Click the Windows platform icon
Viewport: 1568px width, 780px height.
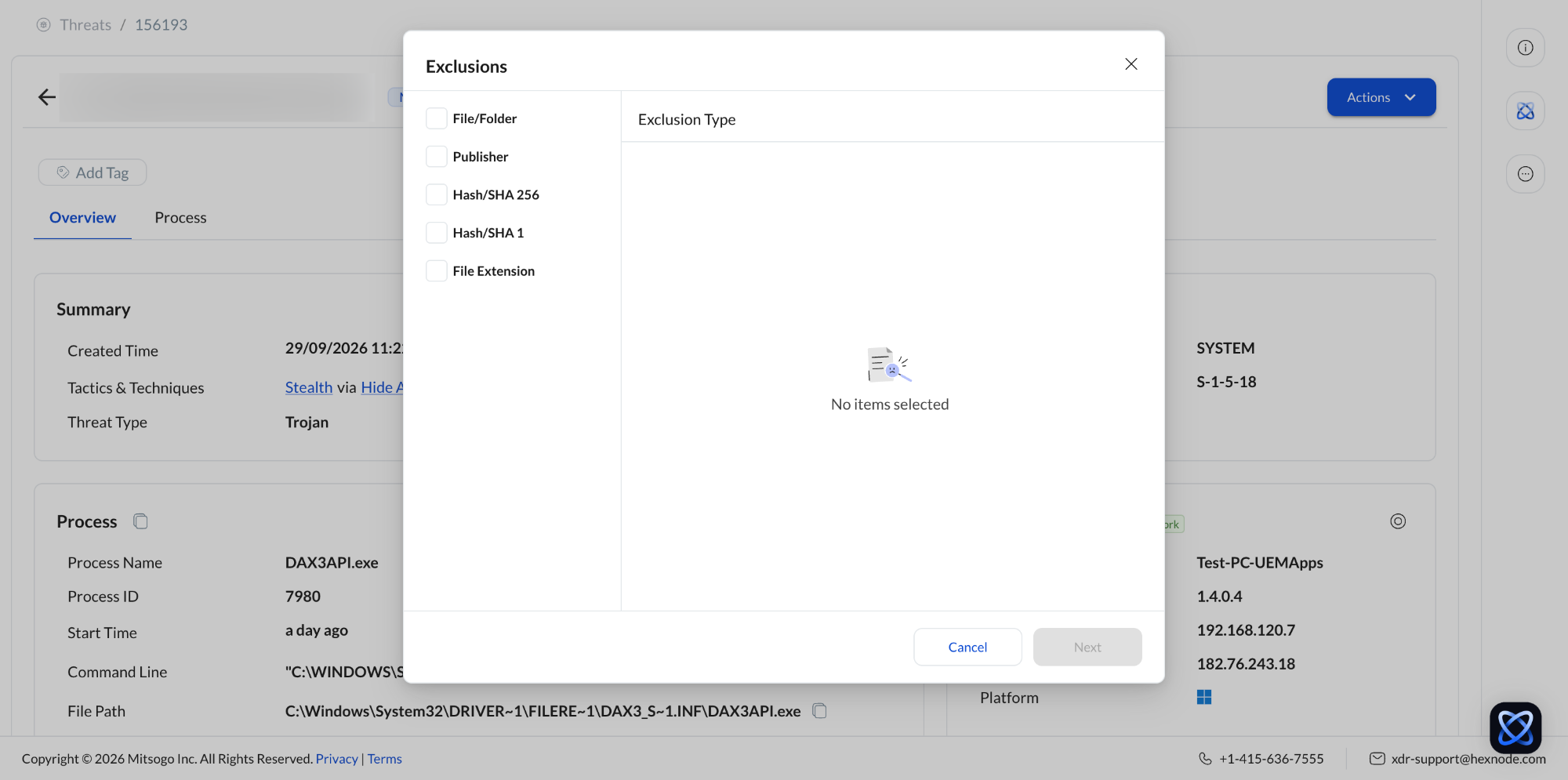1204,697
